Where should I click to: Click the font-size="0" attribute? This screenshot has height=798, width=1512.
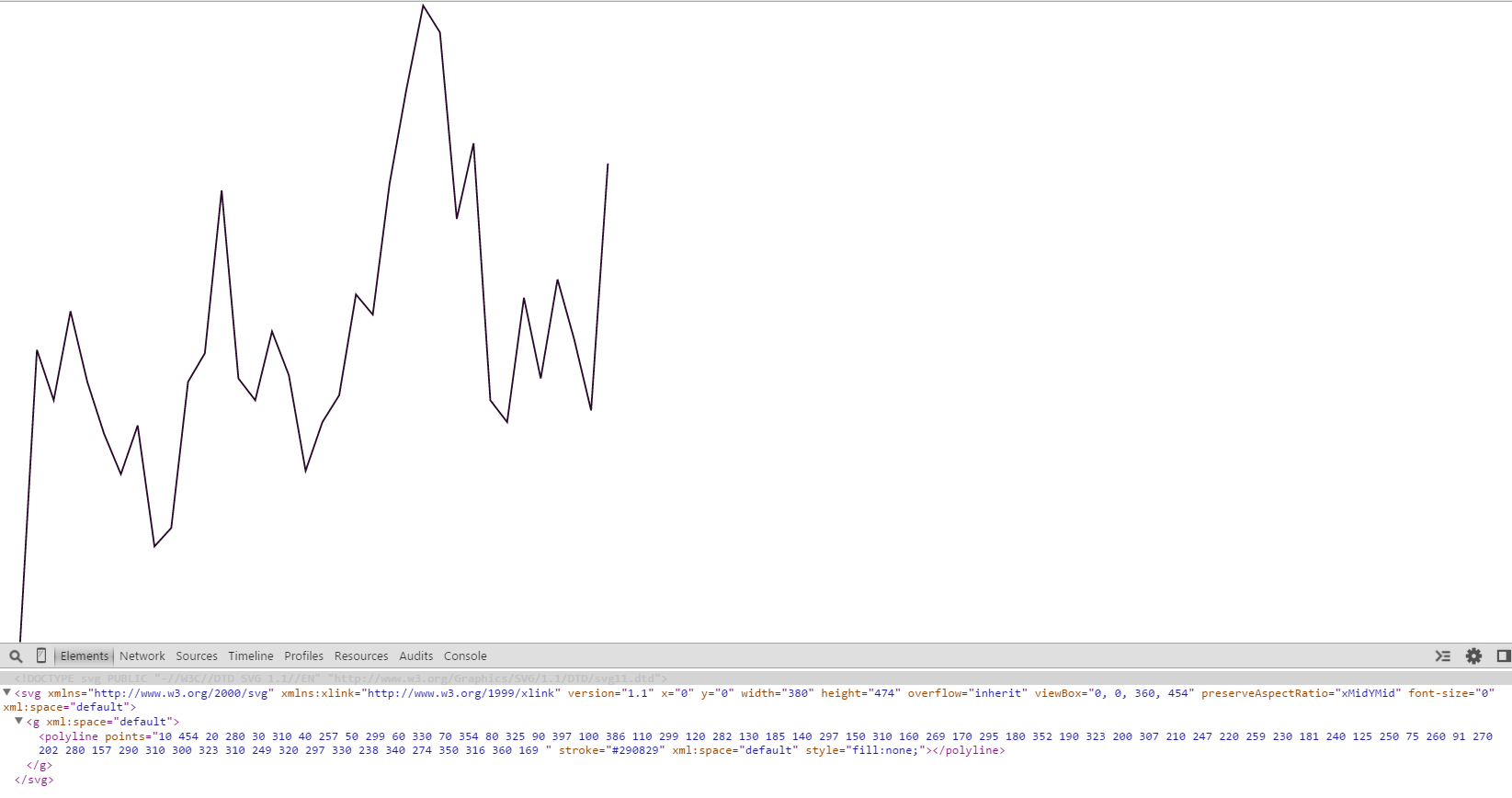tap(1451, 693)
